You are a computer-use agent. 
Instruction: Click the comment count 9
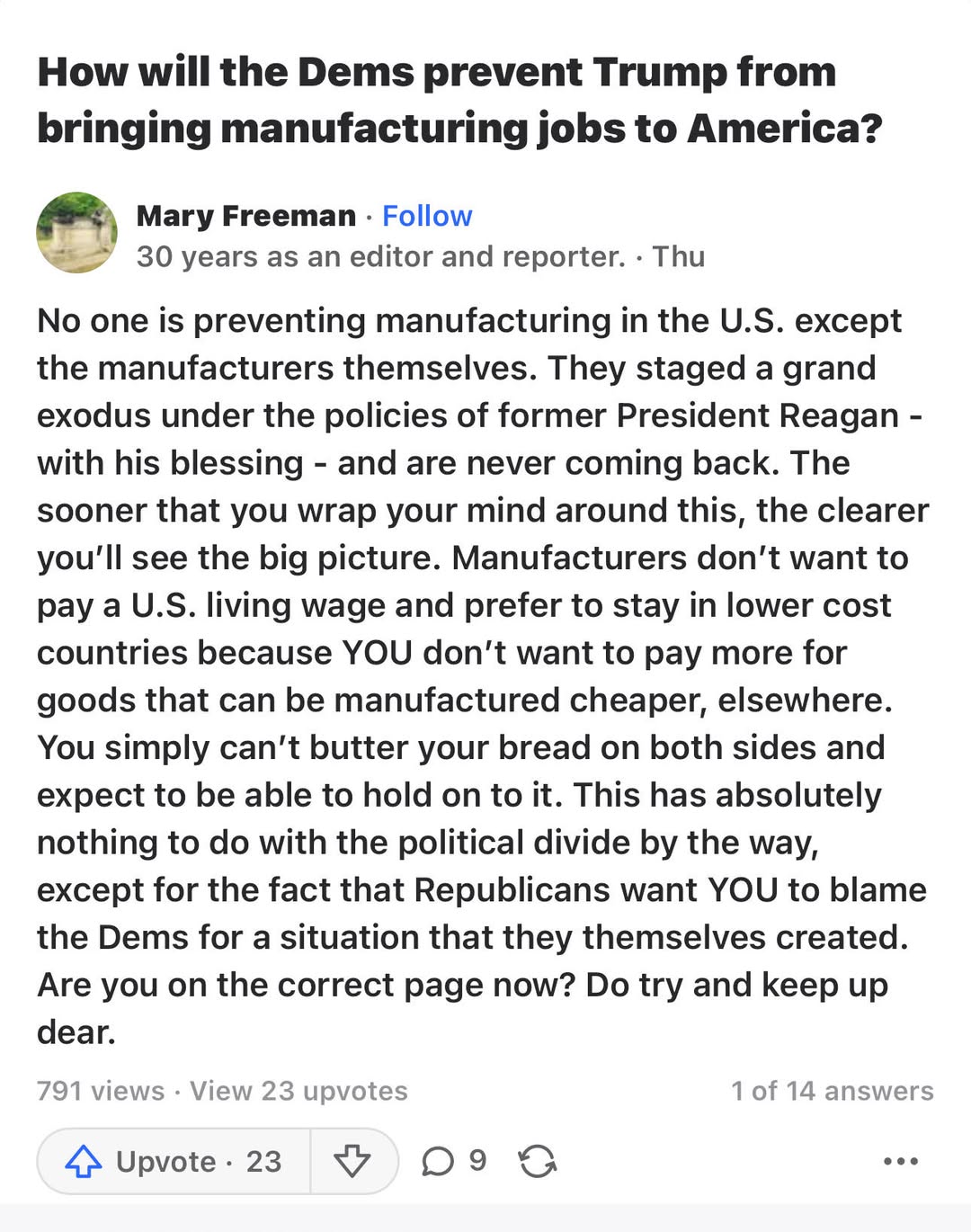tap(477, 1160)
